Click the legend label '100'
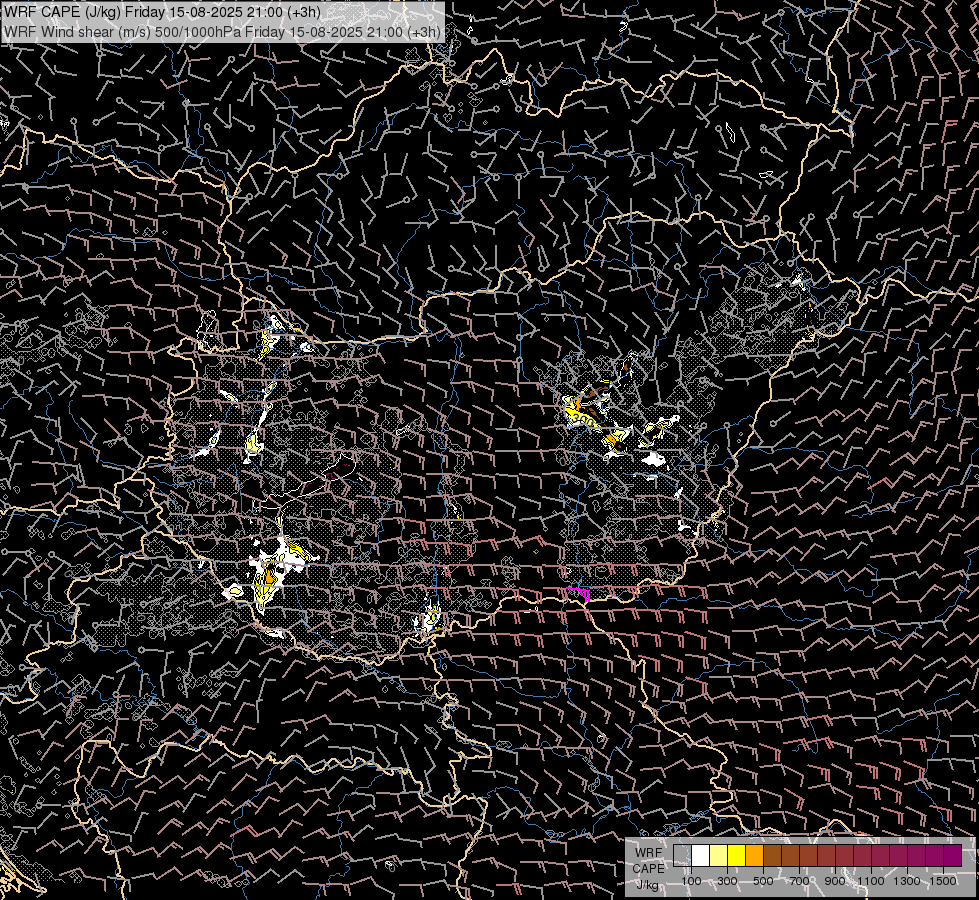This screenshot has width=979, height=900. point(691,881)
